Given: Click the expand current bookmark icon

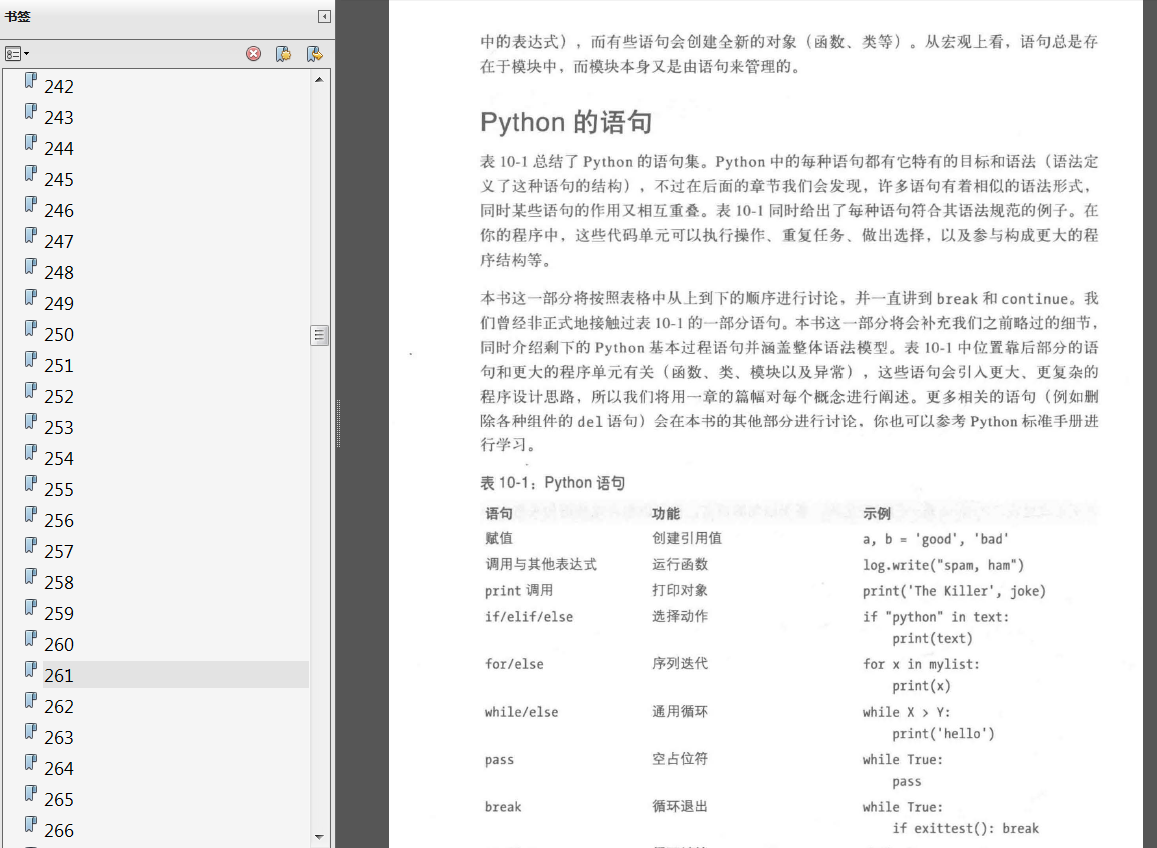Looking at the screenshot, I should tap(314, 54).
